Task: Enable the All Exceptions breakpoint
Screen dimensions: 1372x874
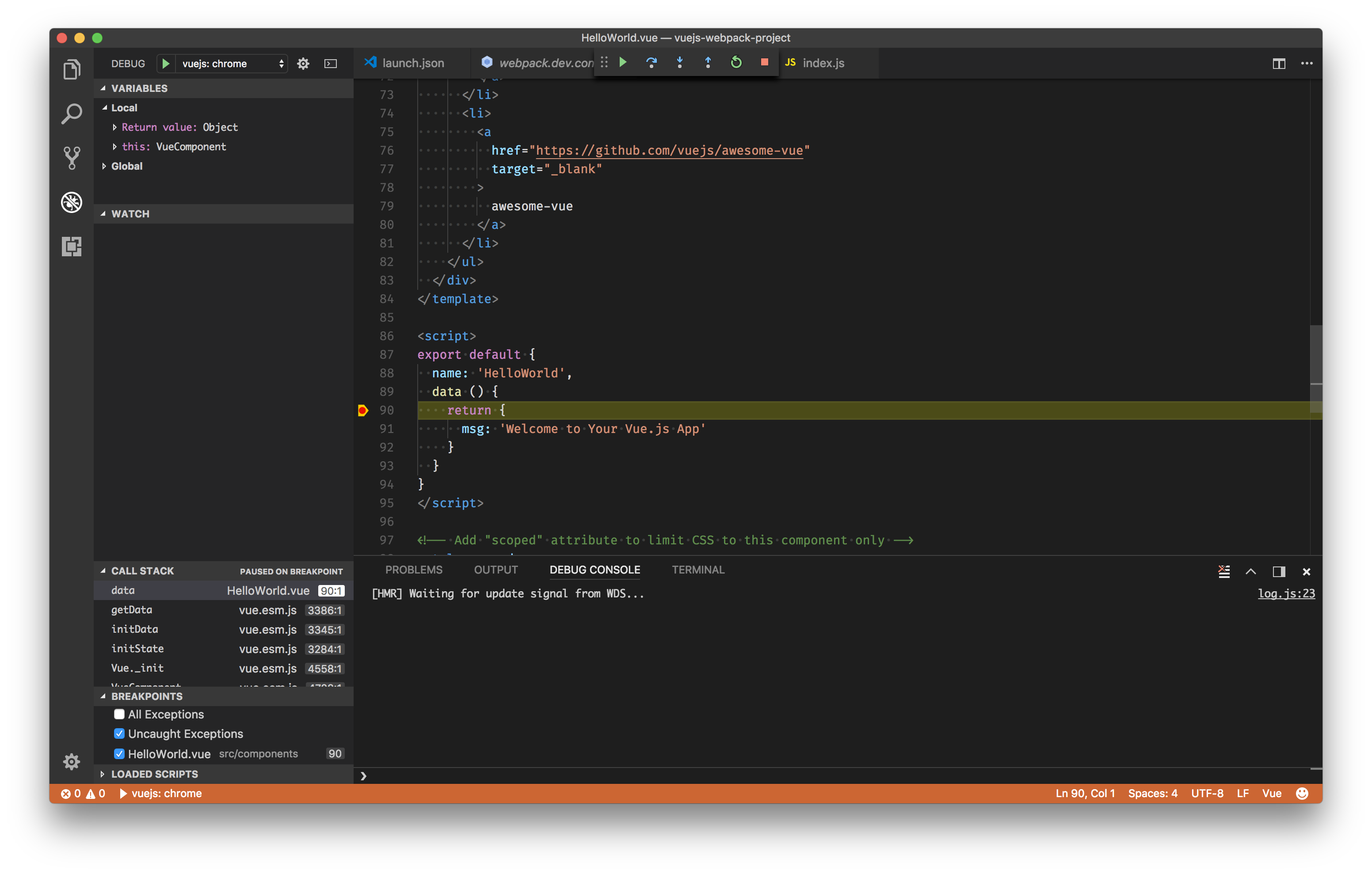Action: click(118, 714)
